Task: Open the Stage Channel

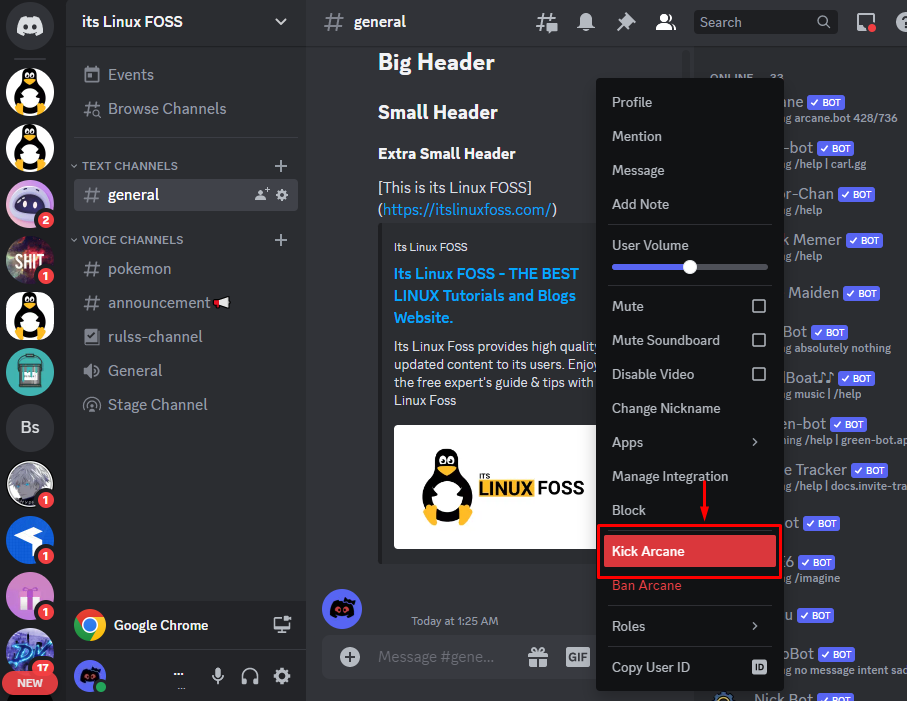Action: pyautogui.click(x=186, y=405)
